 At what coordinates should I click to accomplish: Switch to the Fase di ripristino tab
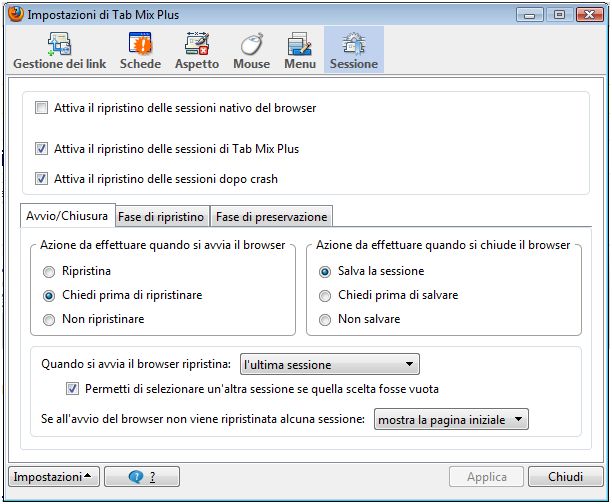coord(161,217)
